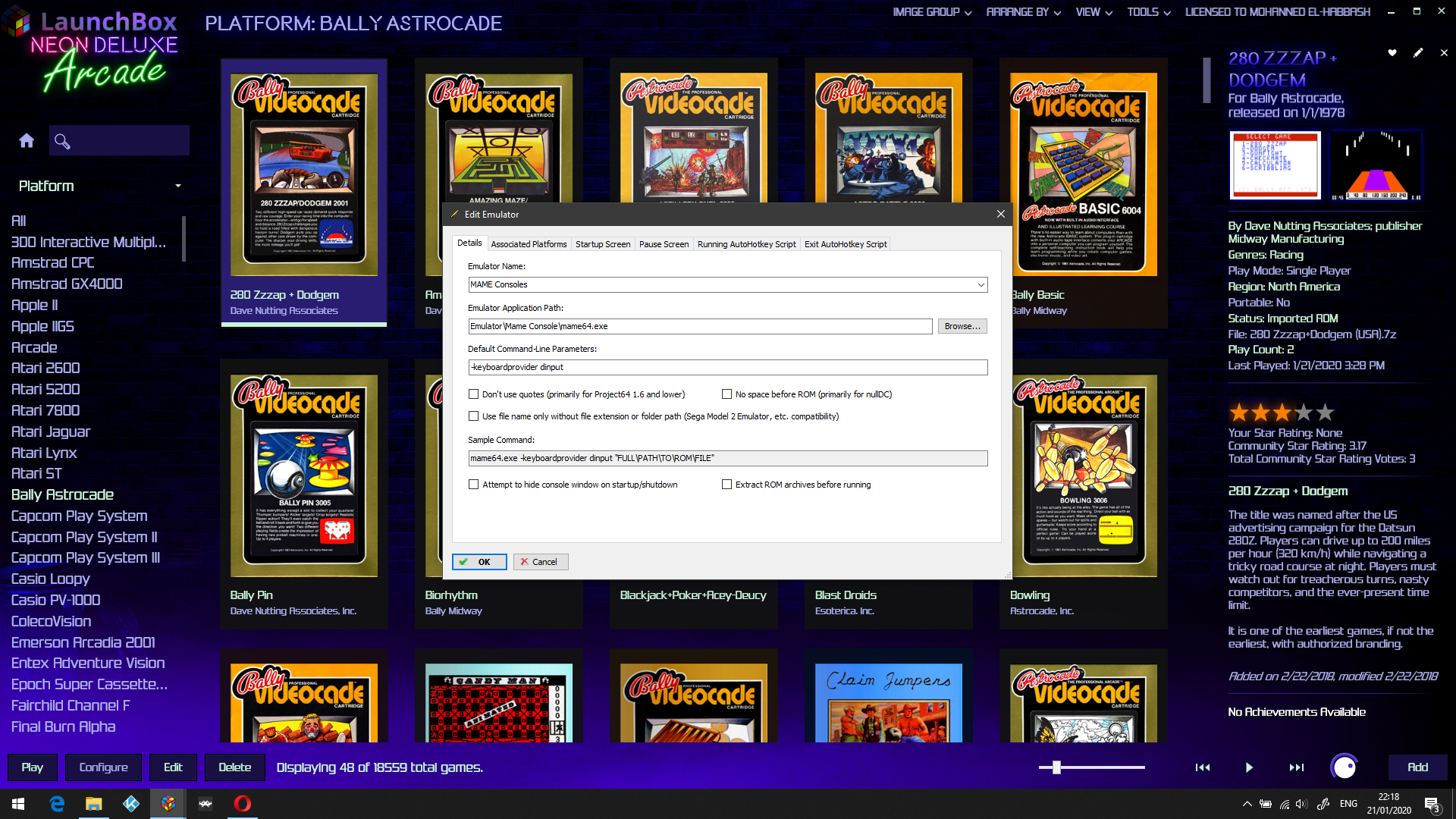
Task: Click the Delete button
Action: (x=234, y=767)
